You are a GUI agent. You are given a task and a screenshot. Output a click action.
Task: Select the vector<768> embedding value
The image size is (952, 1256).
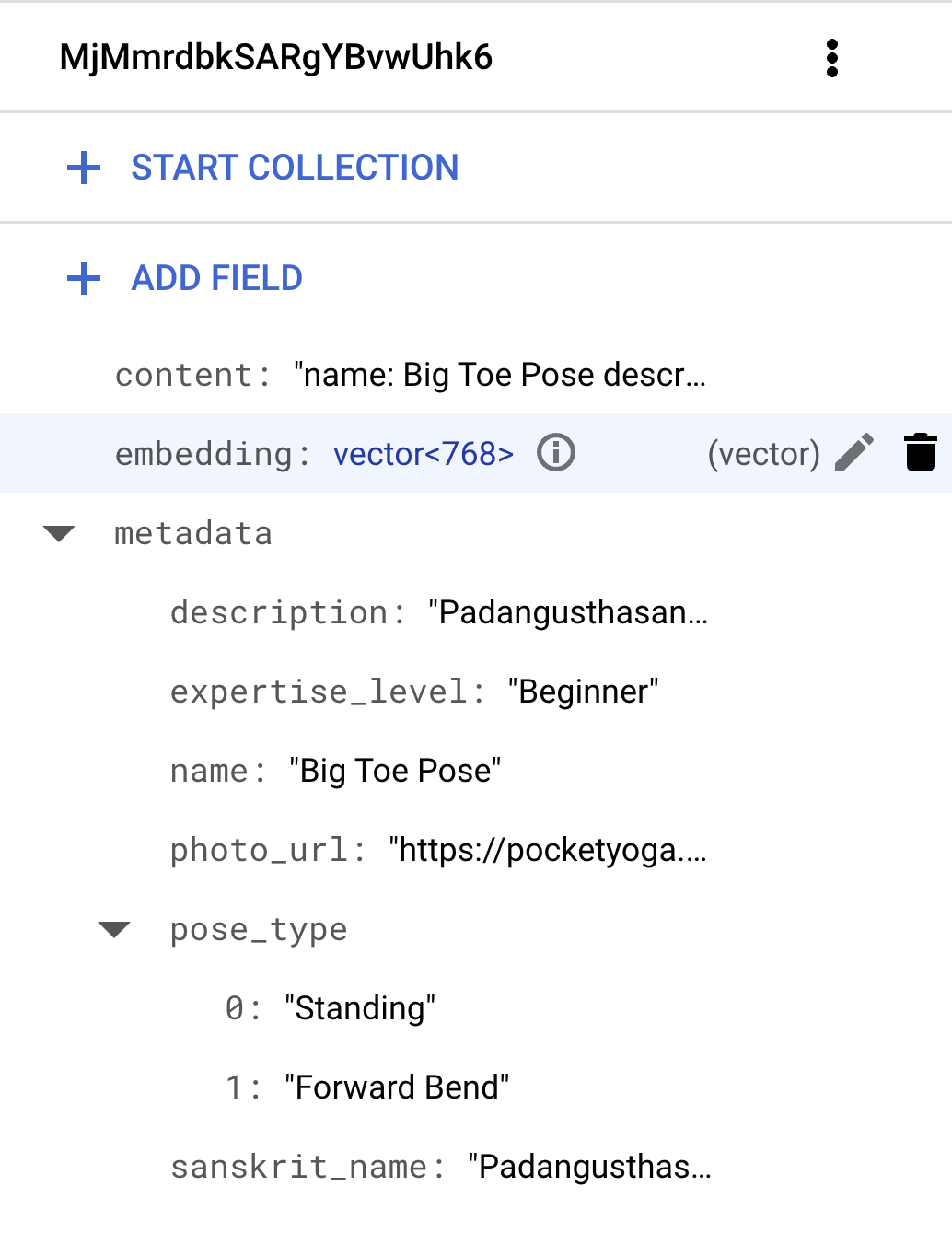coord(423,454)
